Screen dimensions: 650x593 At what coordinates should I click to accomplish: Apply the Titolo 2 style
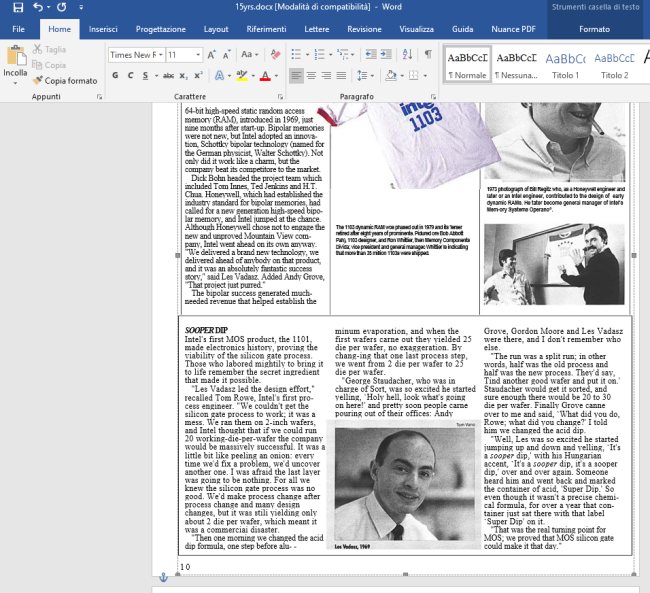(x=615, y=65)
